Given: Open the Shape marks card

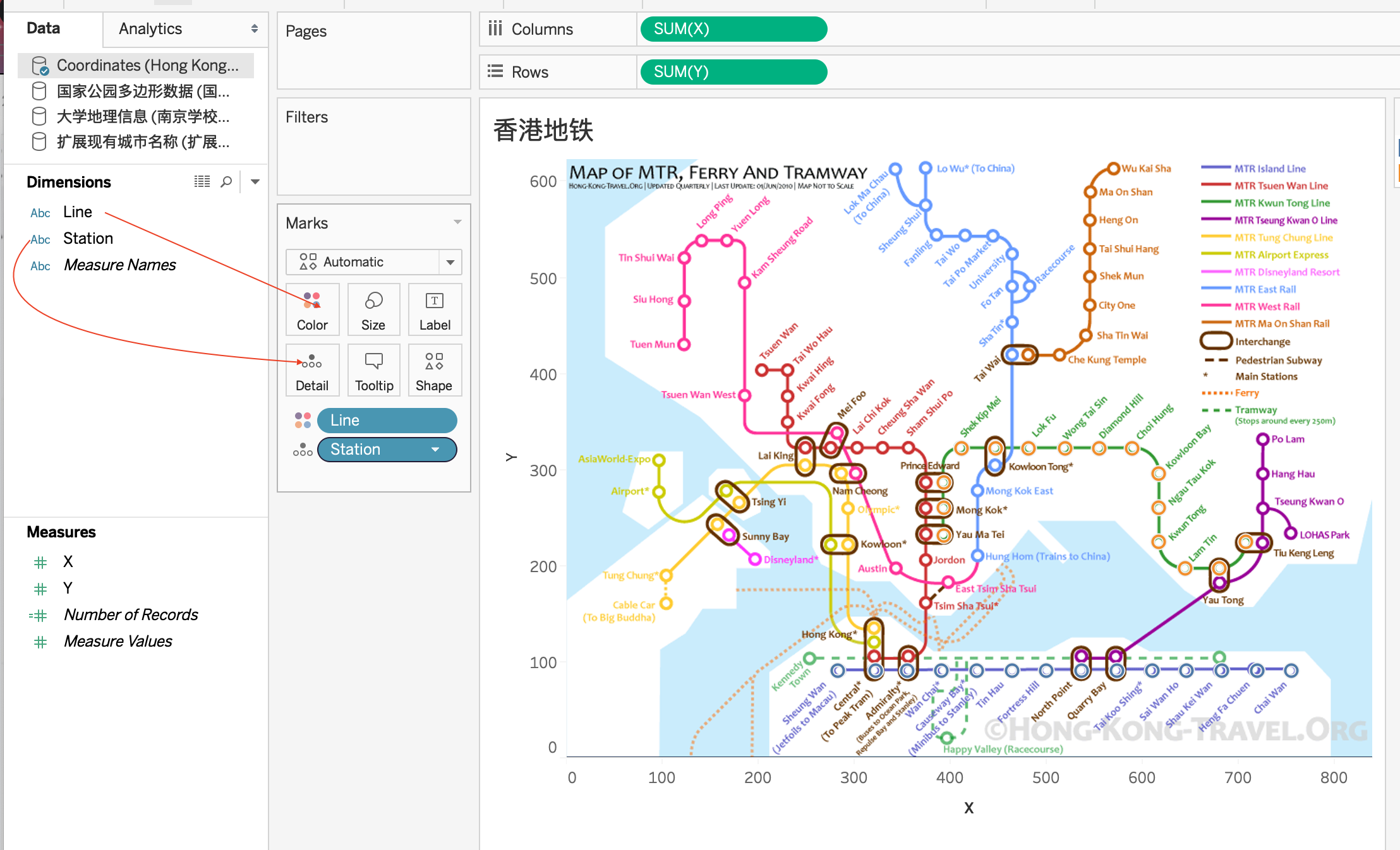Looking at the screenshot, I should coord(435,370).
